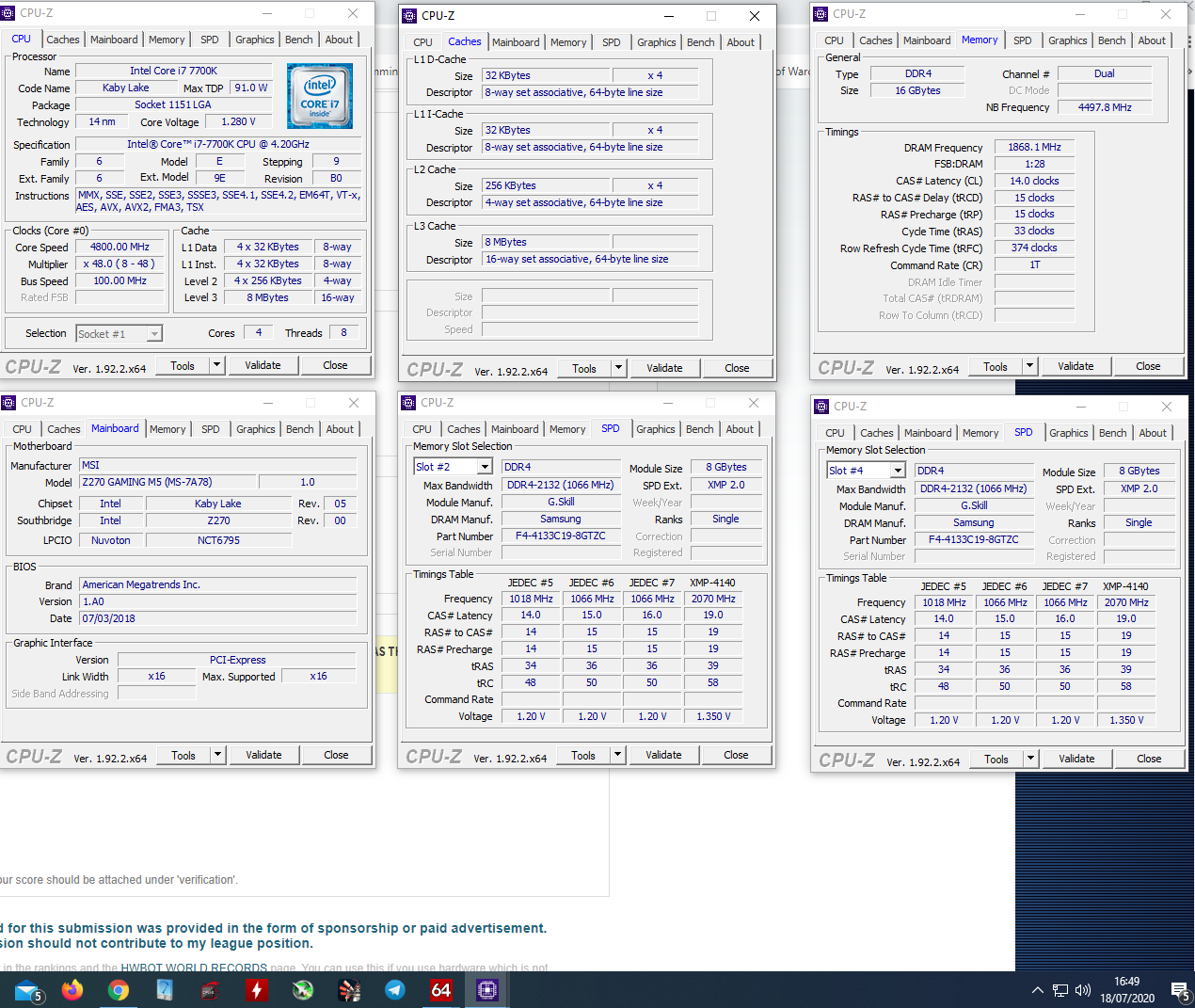Click the Core Speed value 4800.00 MHz

point(120,247)
